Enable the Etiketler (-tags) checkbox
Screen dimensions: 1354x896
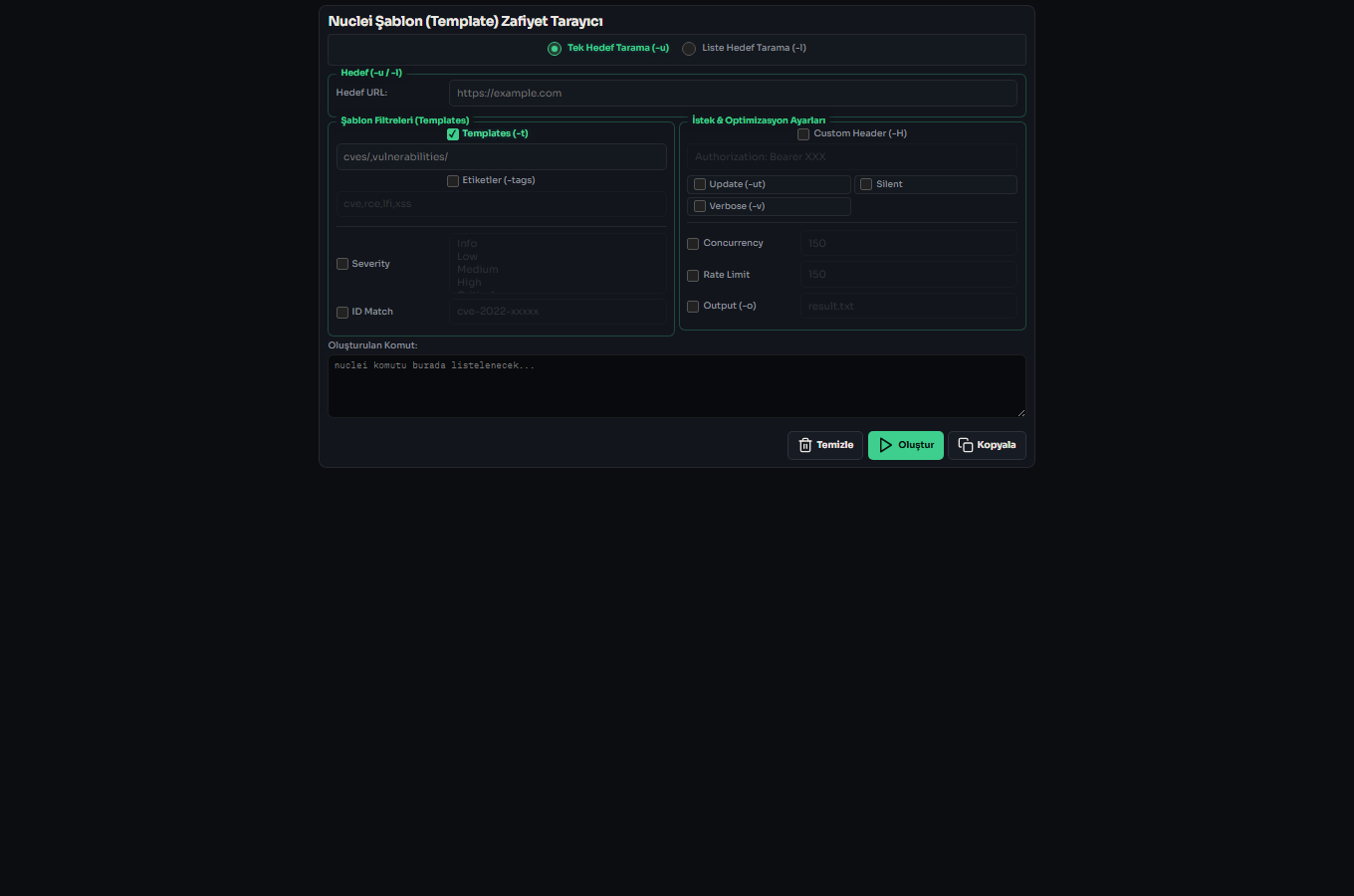453,181
